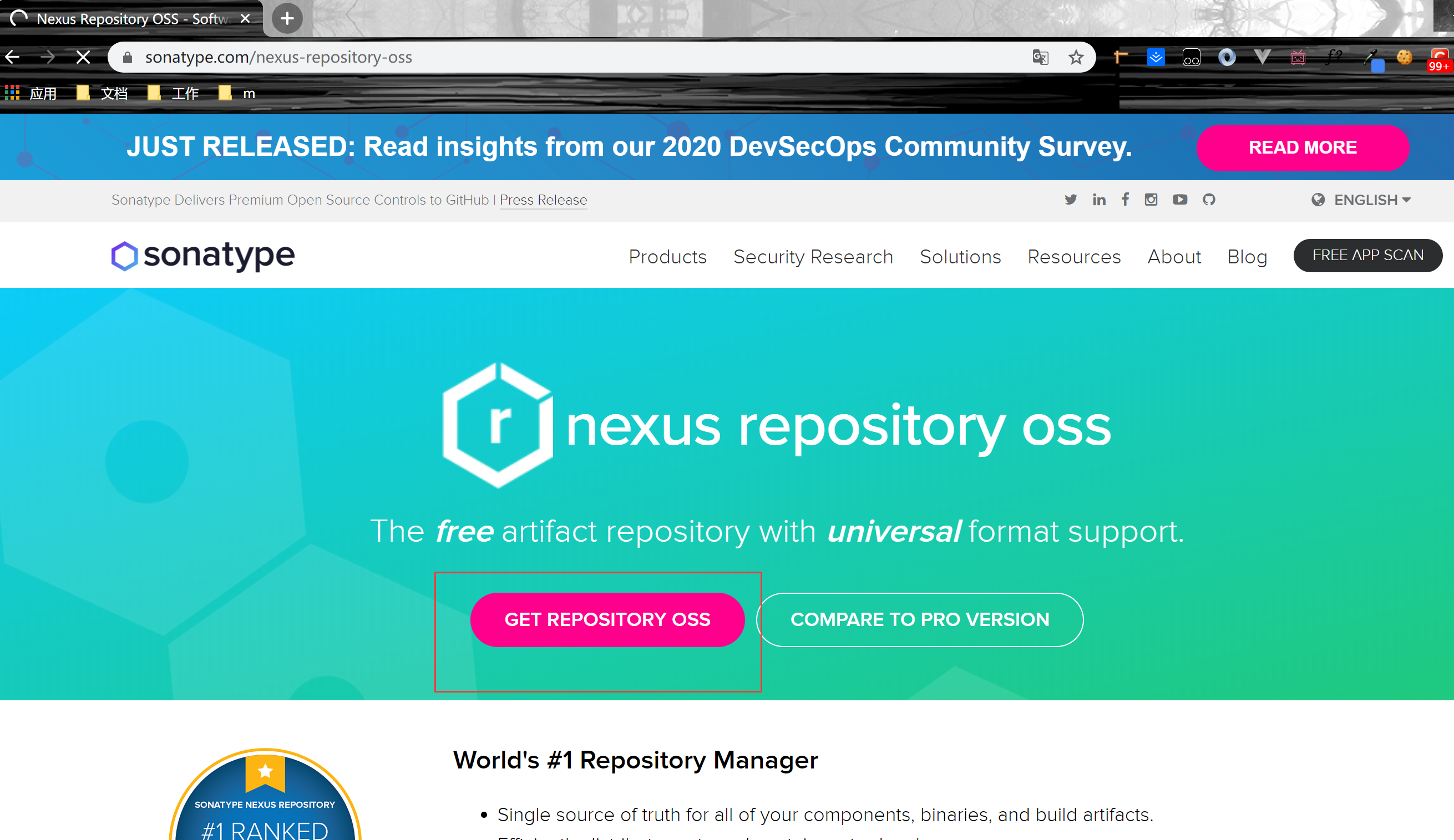
Task: Open the Tampermonkey extension icon
Action: [1192, 57]
